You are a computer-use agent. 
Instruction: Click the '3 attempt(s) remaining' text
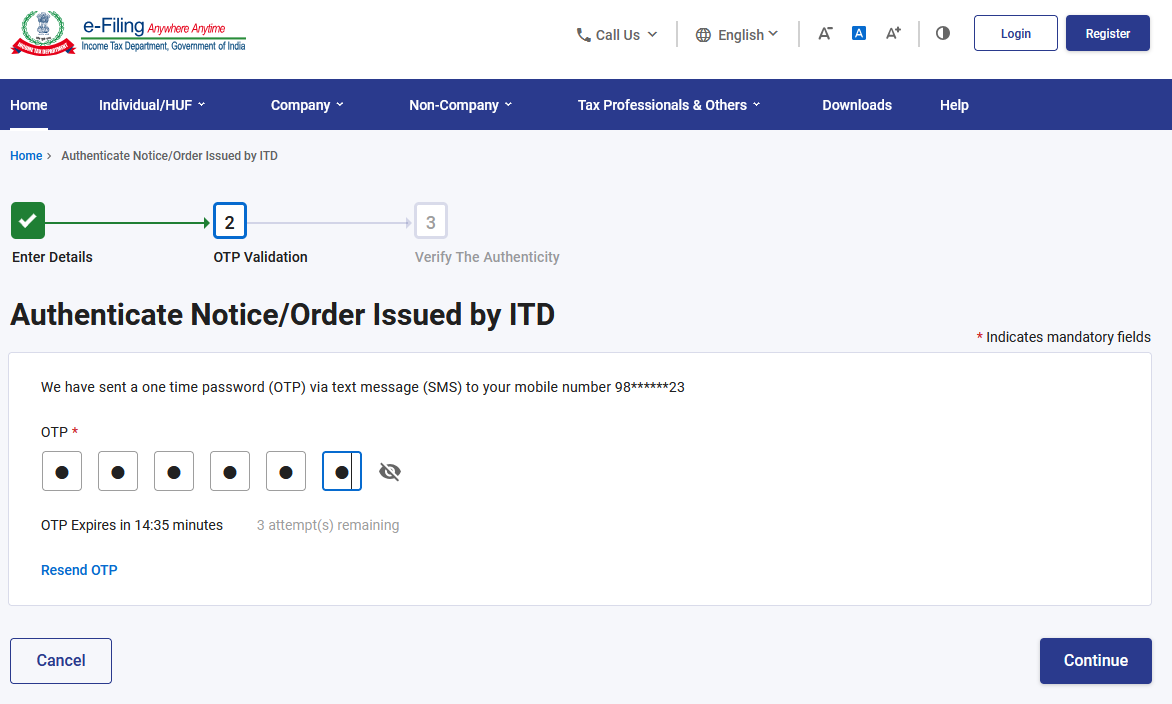(x=327, y=525)
